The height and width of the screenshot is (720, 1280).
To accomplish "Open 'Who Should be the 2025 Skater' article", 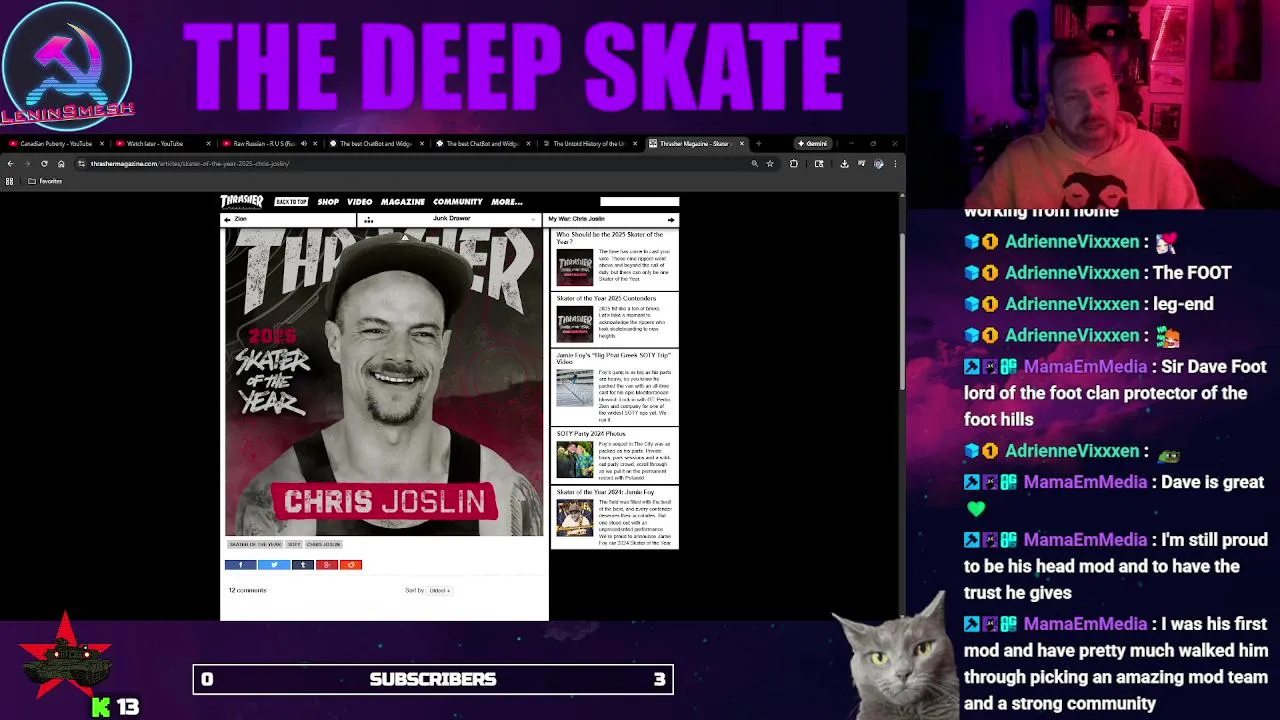I will [x=609, y=238].
